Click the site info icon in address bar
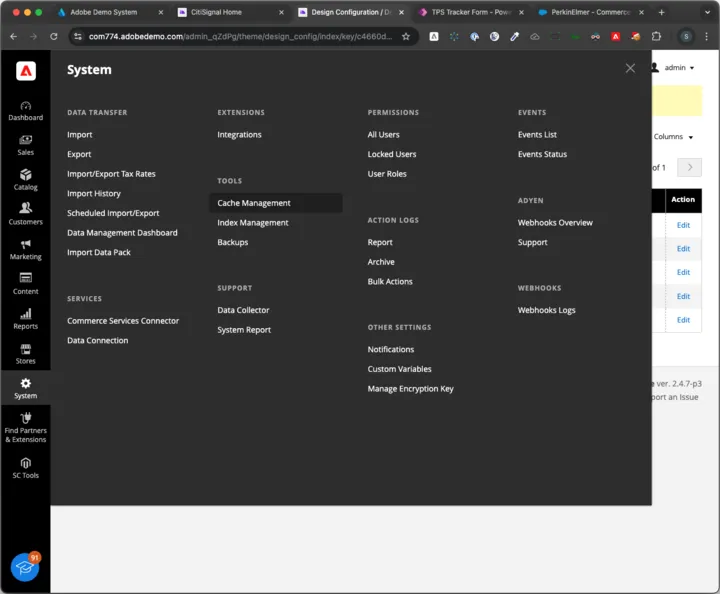Screen dimensions: 720x594 [78, 37]
